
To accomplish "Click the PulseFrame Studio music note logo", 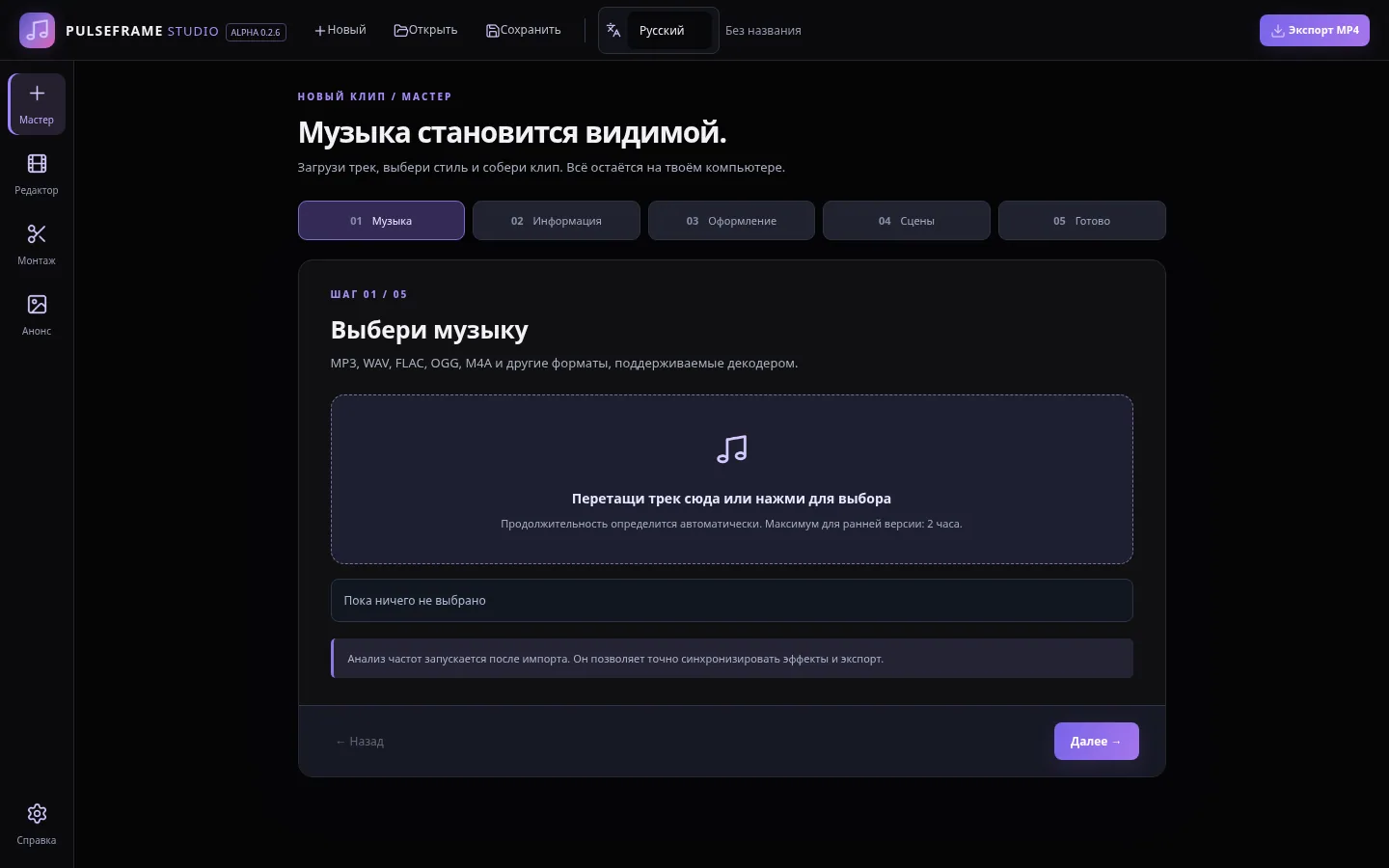I will pos(37,30).
